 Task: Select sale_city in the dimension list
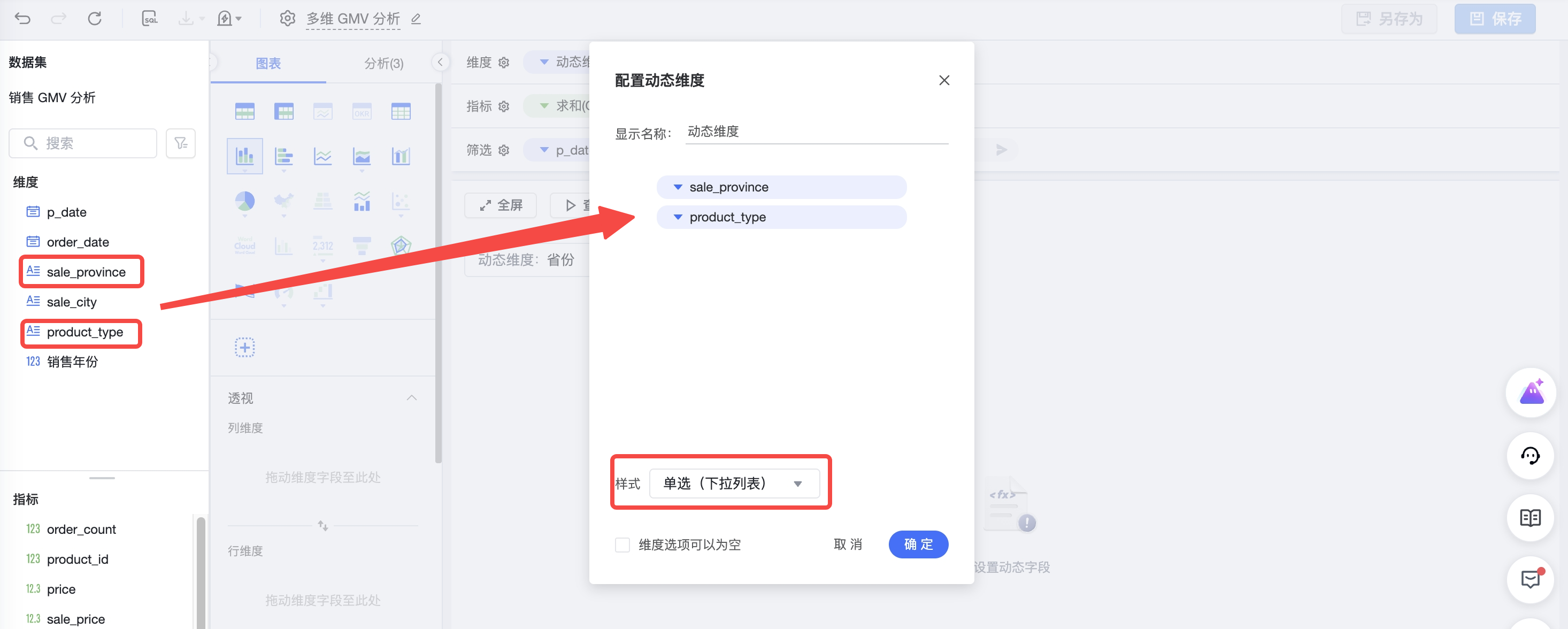coord(71,302)
